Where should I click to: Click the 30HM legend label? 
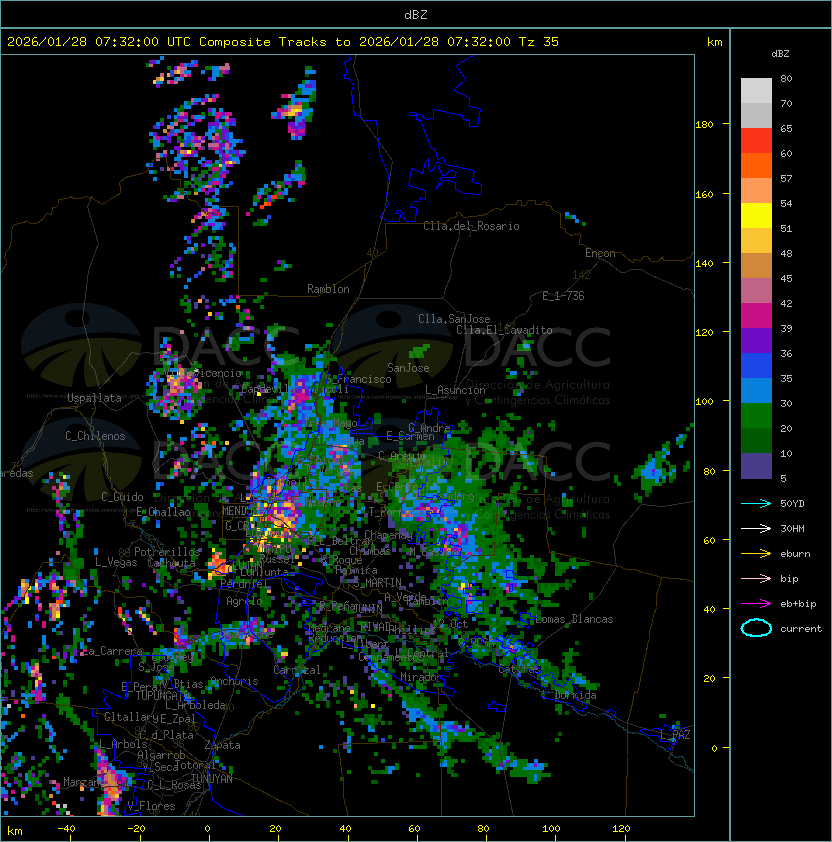792,529
